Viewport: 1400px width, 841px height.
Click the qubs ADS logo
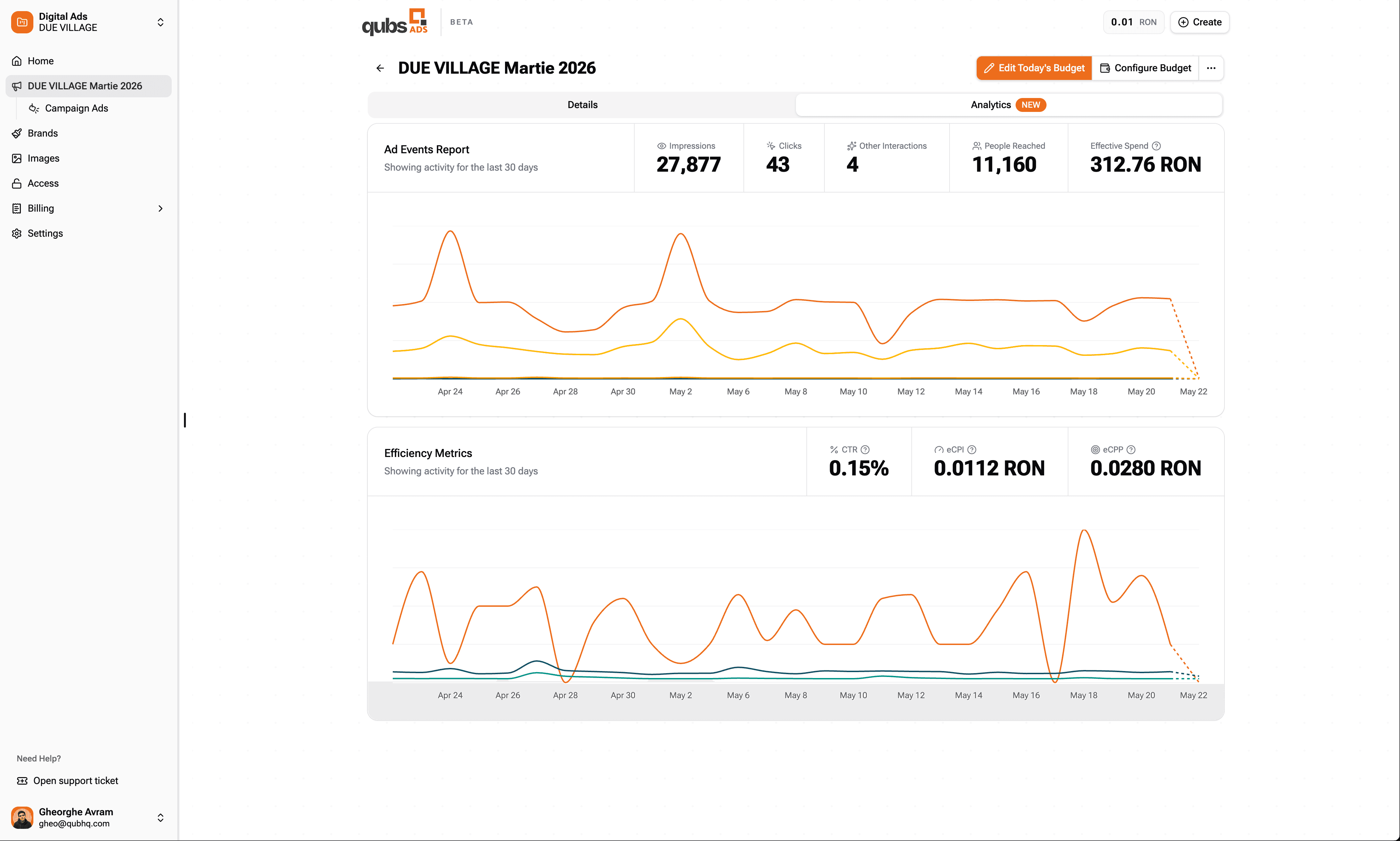pyautogui.click(x=394, y=22)
